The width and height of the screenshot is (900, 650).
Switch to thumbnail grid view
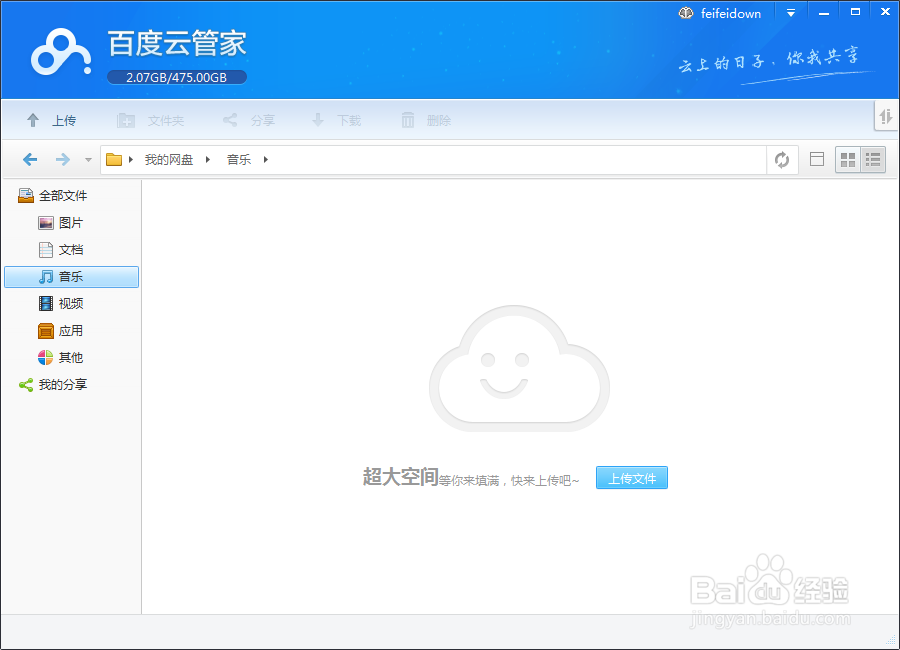pyautogui.click(x=848, y=160)
